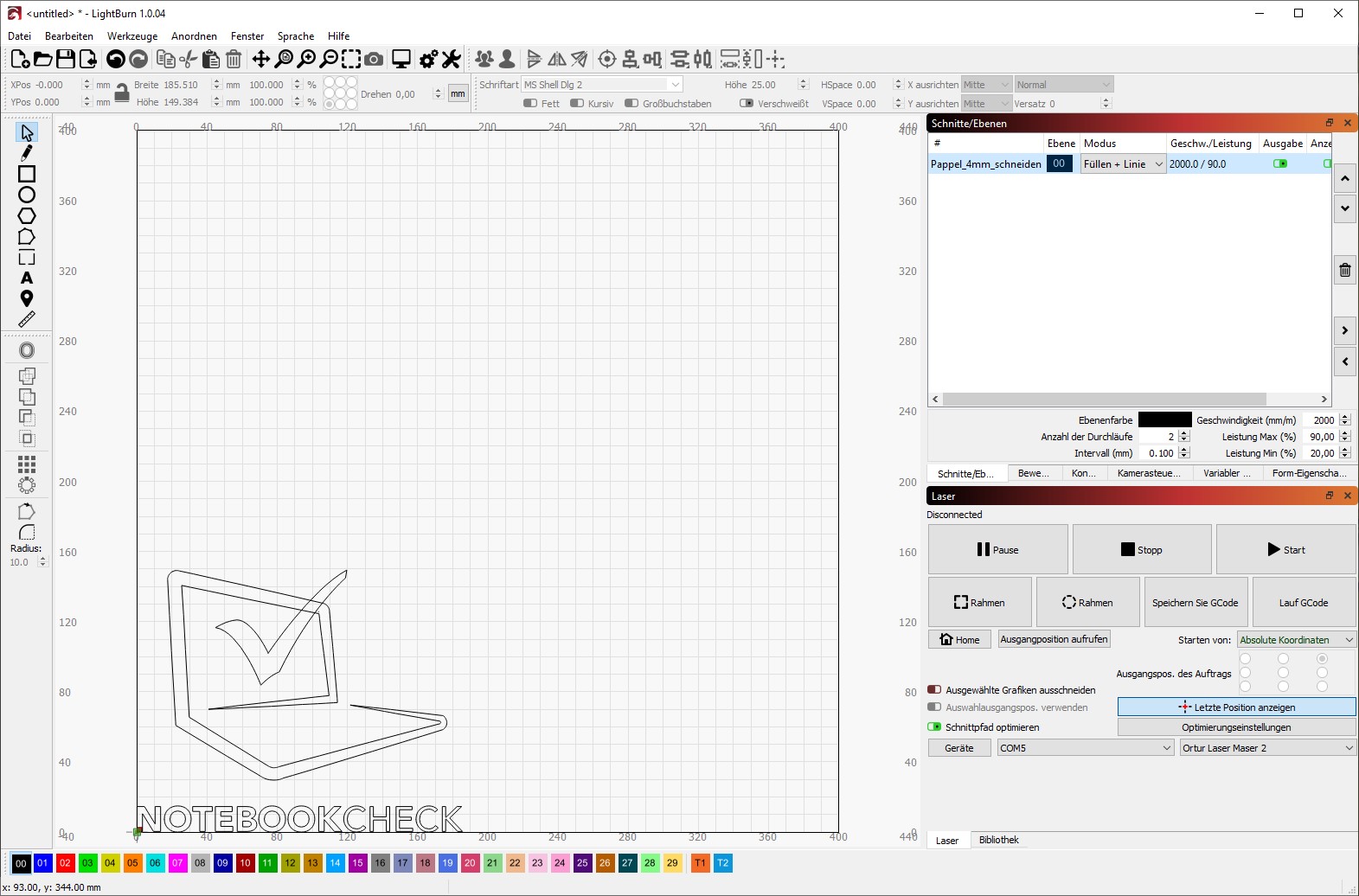Toggle the aspect ratio lock
1359x896 pixels.
pyautogui.click(x=122, y=93)
